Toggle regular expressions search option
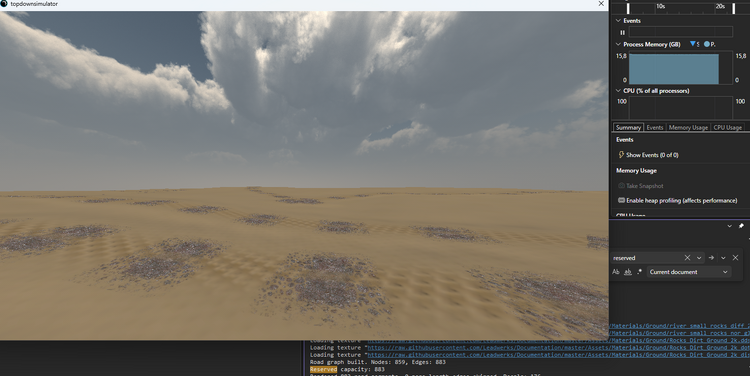 click(640, 272)
